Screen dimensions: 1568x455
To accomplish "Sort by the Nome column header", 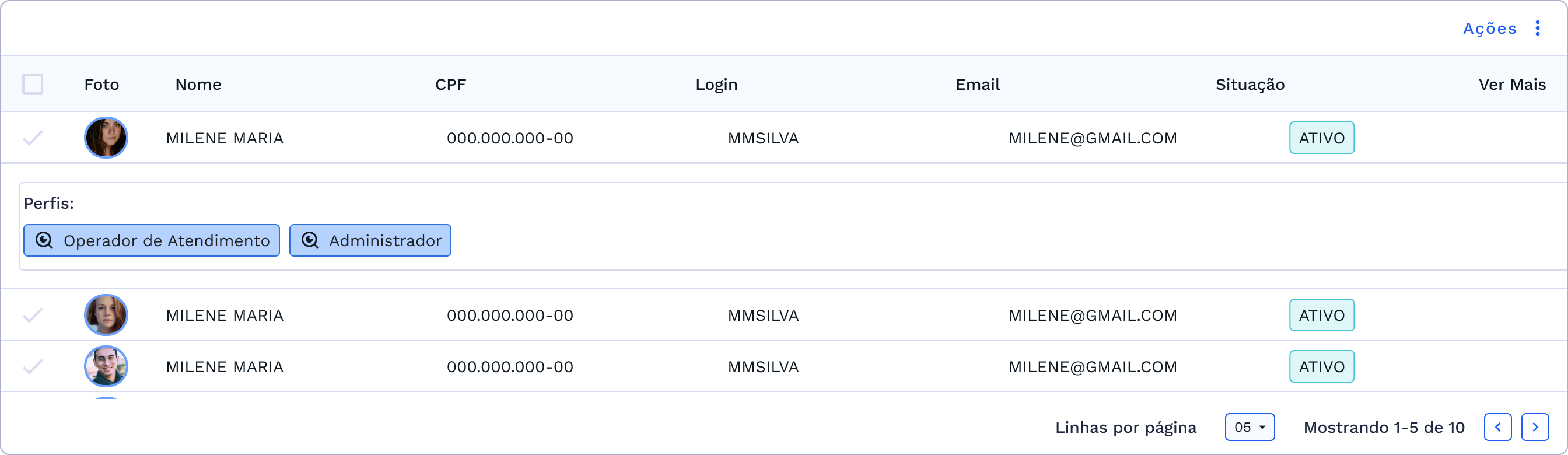I will tap(198, 85).
